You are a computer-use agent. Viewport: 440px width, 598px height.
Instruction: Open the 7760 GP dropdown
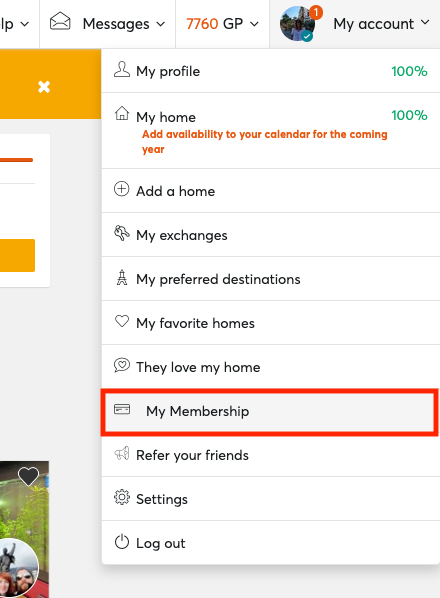coord(222,24)
